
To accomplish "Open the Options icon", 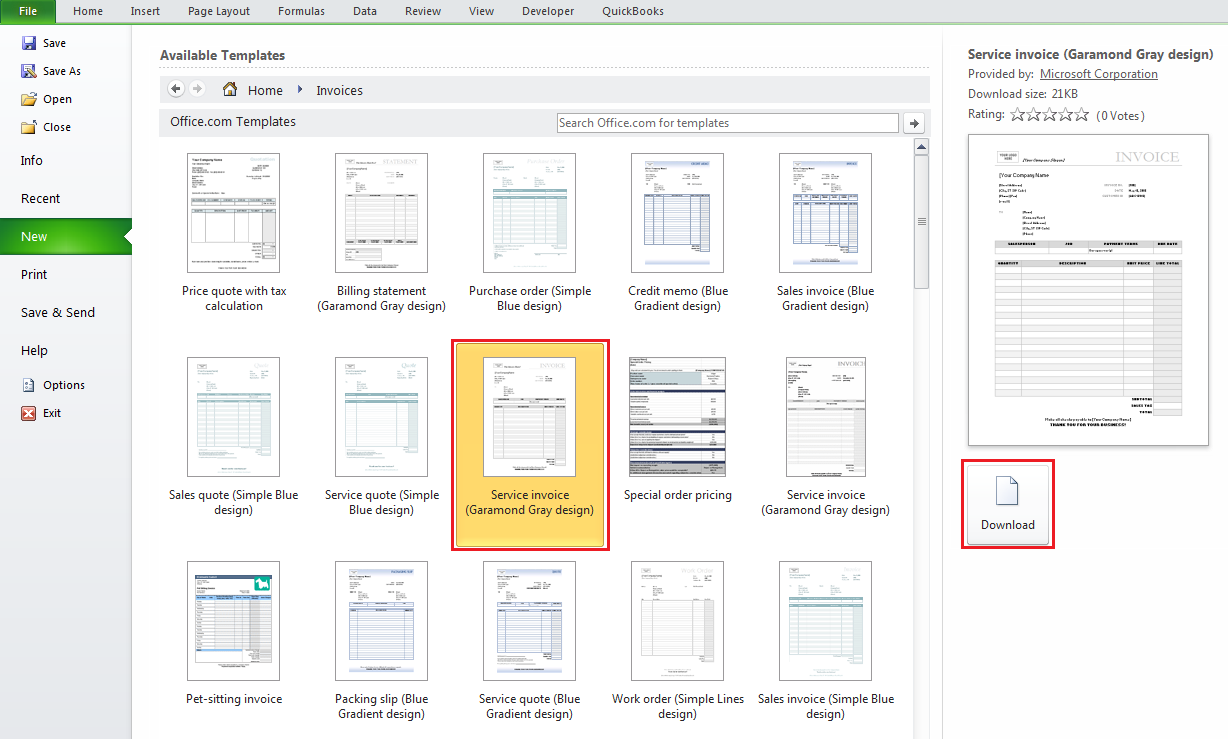I will click(28, 385).
